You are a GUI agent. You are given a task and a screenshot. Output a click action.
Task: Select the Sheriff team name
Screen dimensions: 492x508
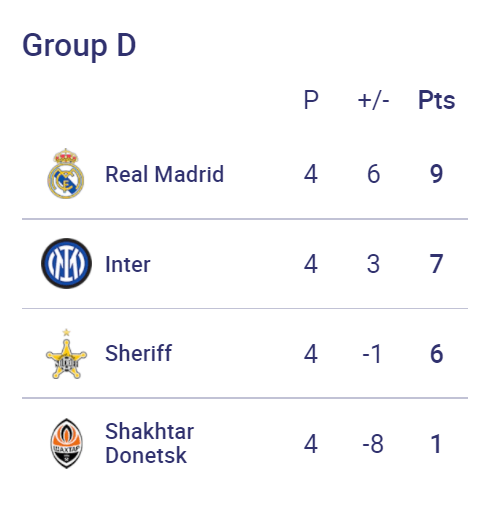pos(138,353)
